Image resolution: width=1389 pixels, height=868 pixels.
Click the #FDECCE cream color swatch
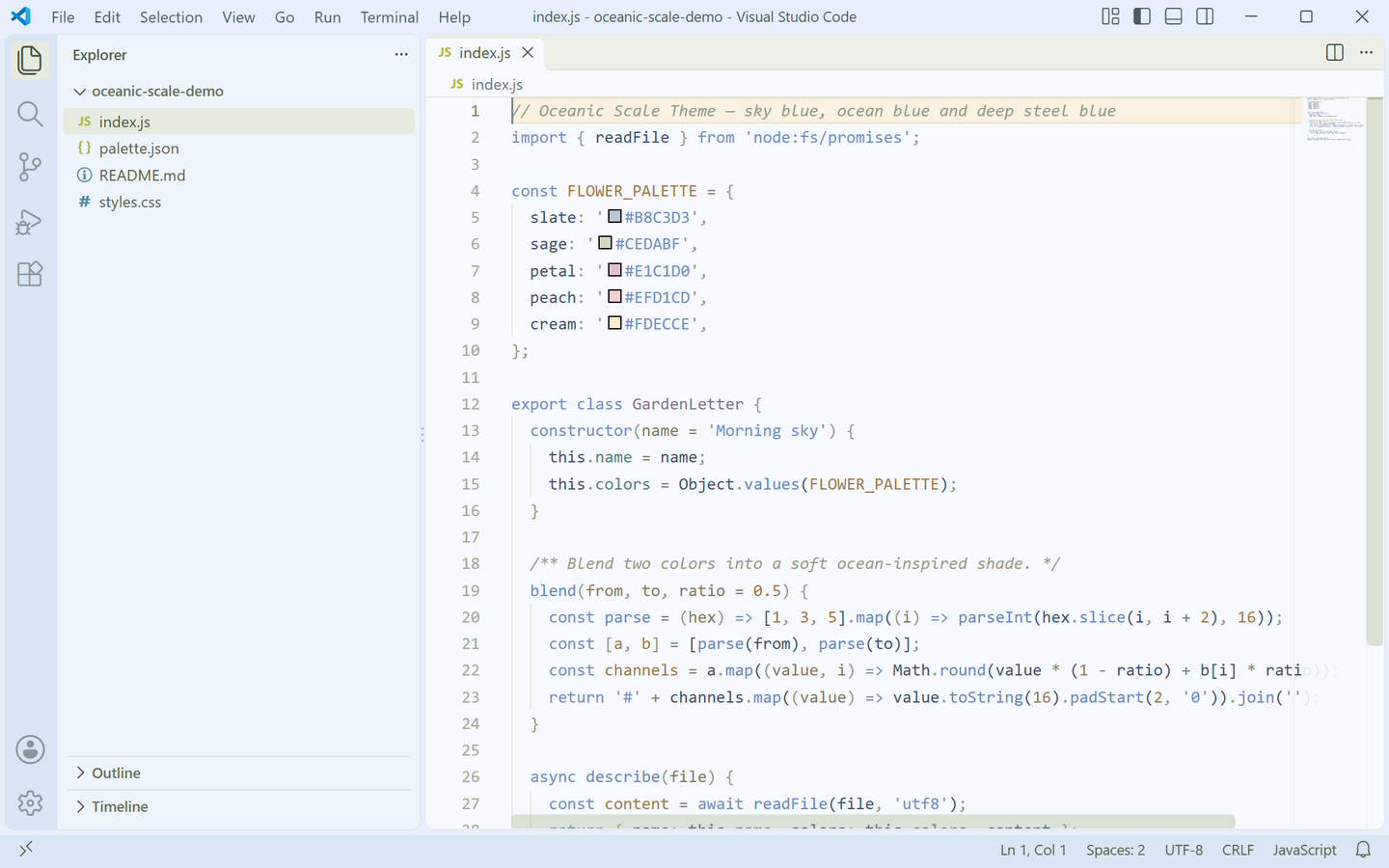point(614,323)
